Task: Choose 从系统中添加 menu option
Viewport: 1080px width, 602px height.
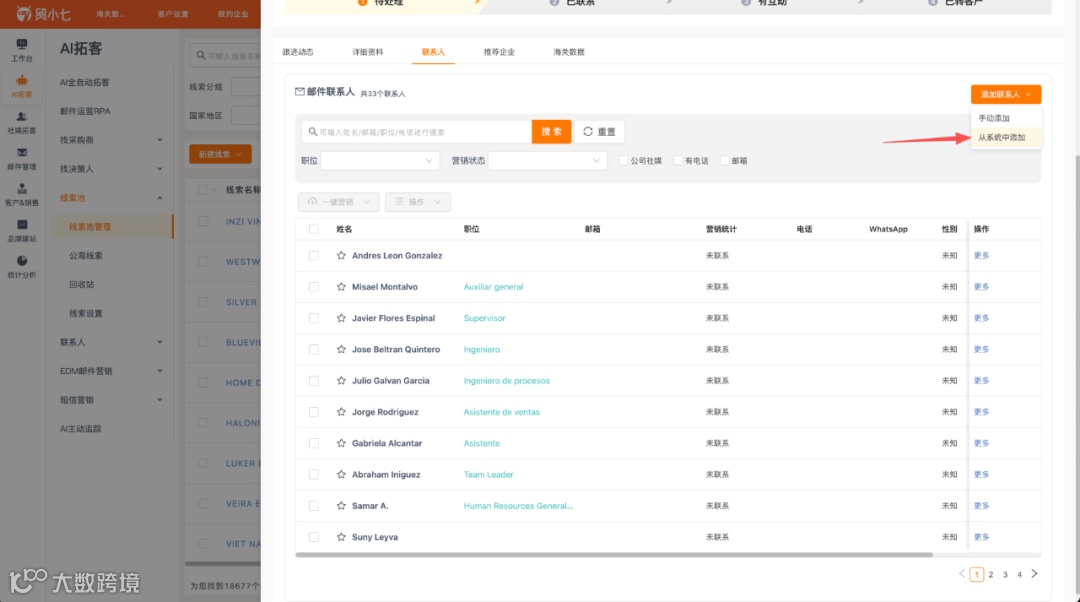Action: coord(1001,137)
